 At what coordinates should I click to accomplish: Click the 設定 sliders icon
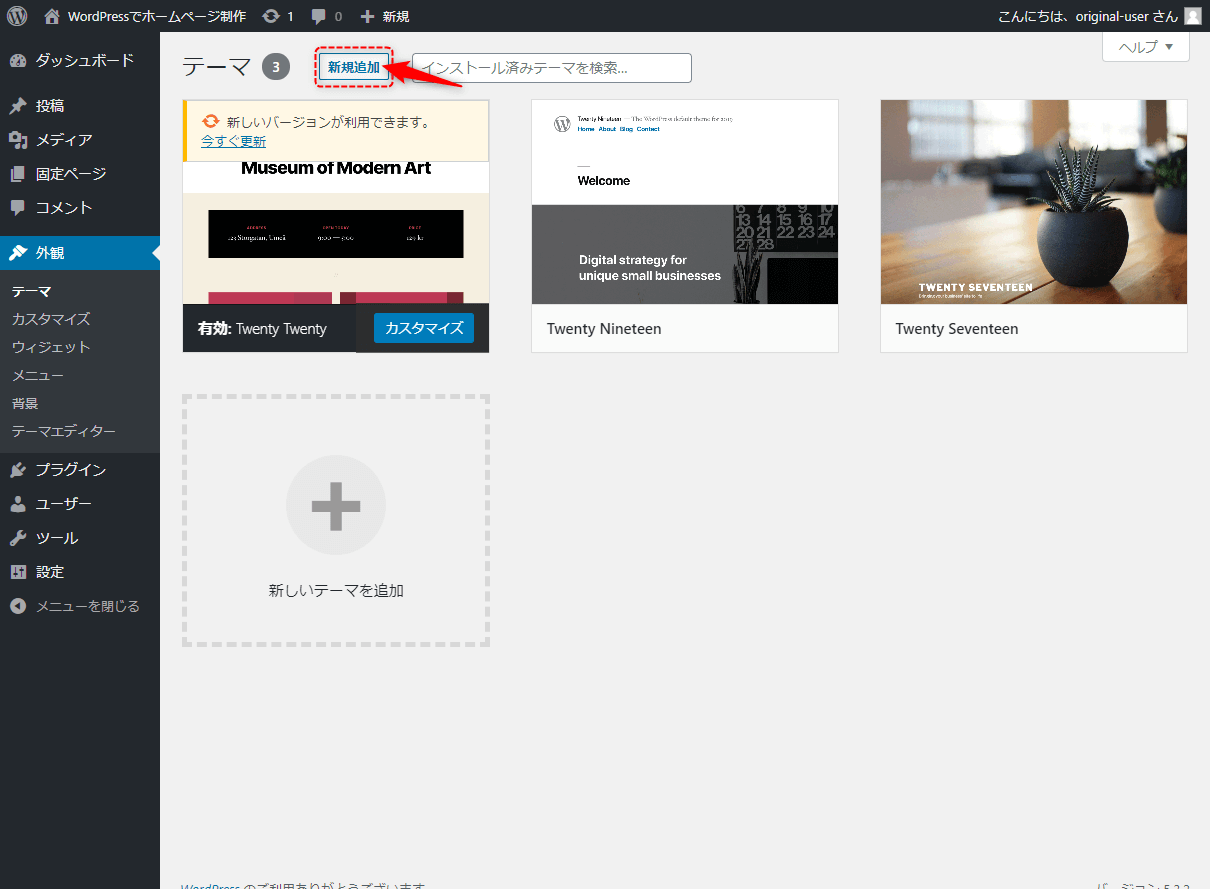[18, 572]
